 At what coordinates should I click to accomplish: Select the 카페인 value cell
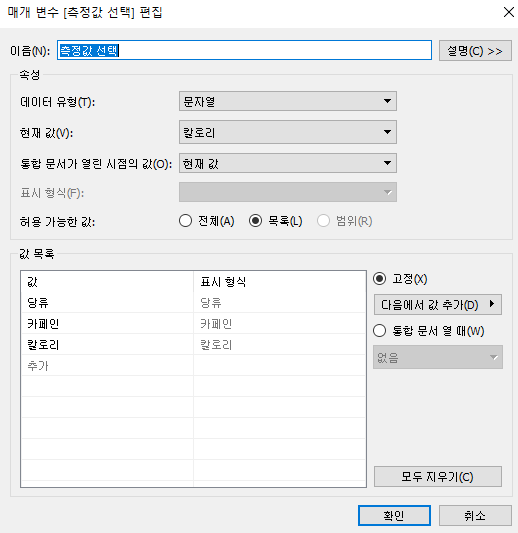(x=107, y=324)
